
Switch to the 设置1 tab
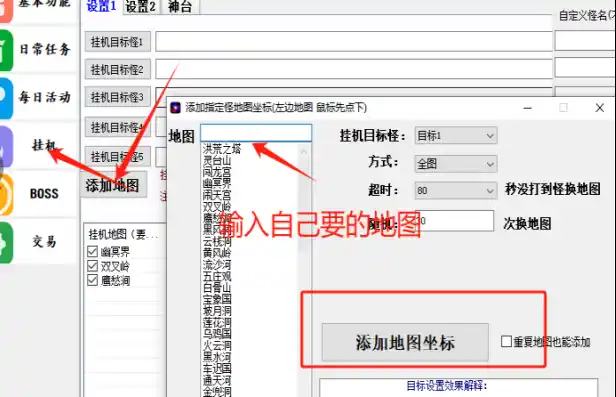pyautogui.click(x=101, y=6)
